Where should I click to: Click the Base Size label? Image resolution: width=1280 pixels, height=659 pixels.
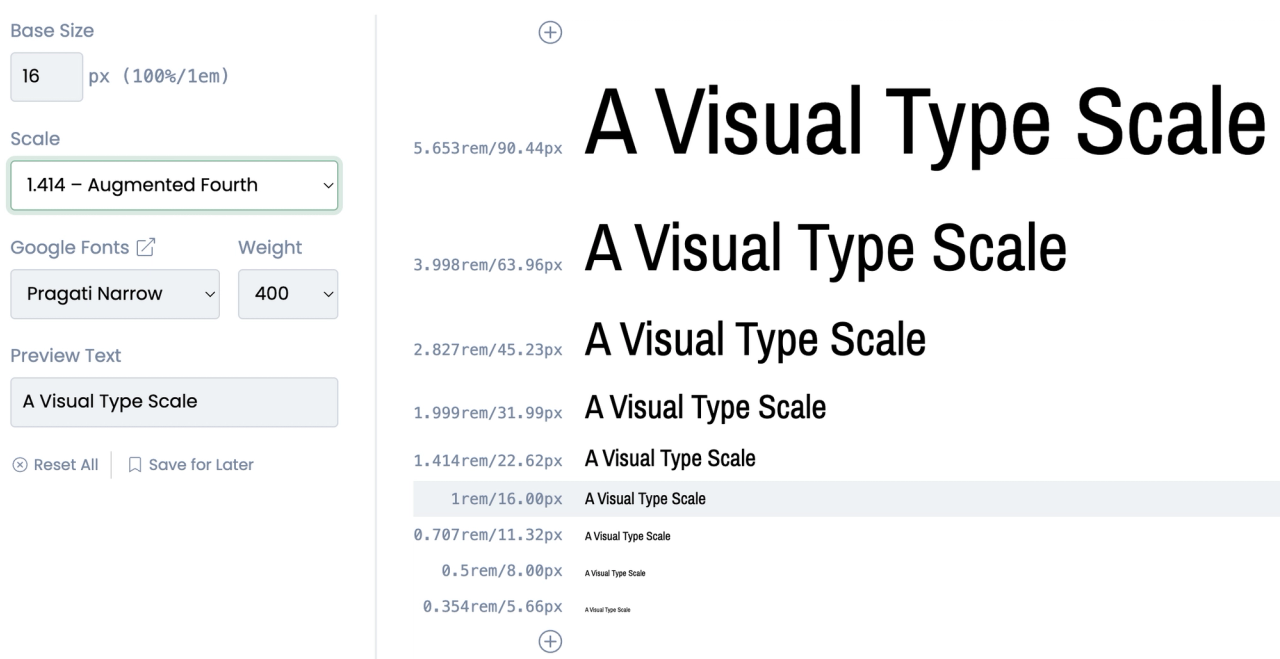click(x=51, y=31)
